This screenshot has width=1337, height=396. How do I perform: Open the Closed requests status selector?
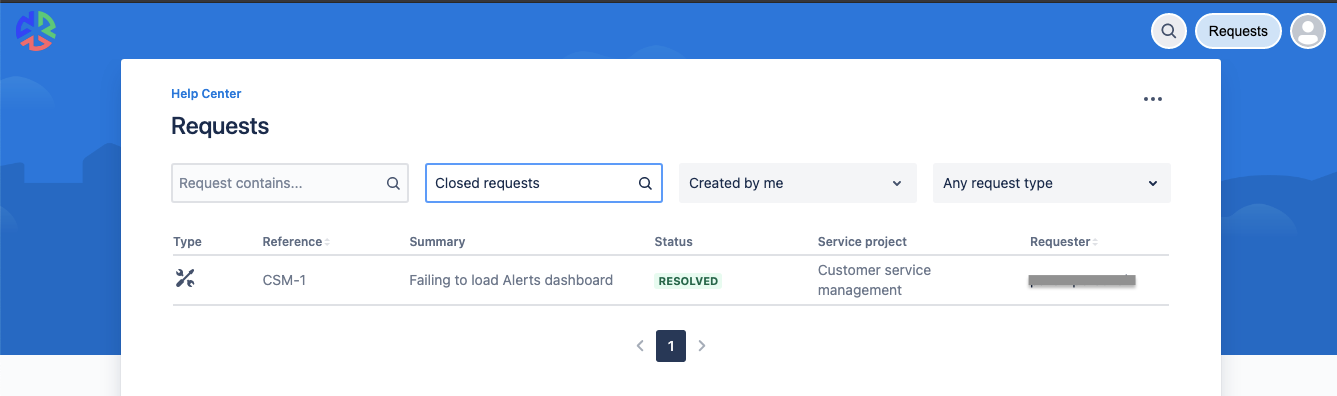(x=544, y=183)
